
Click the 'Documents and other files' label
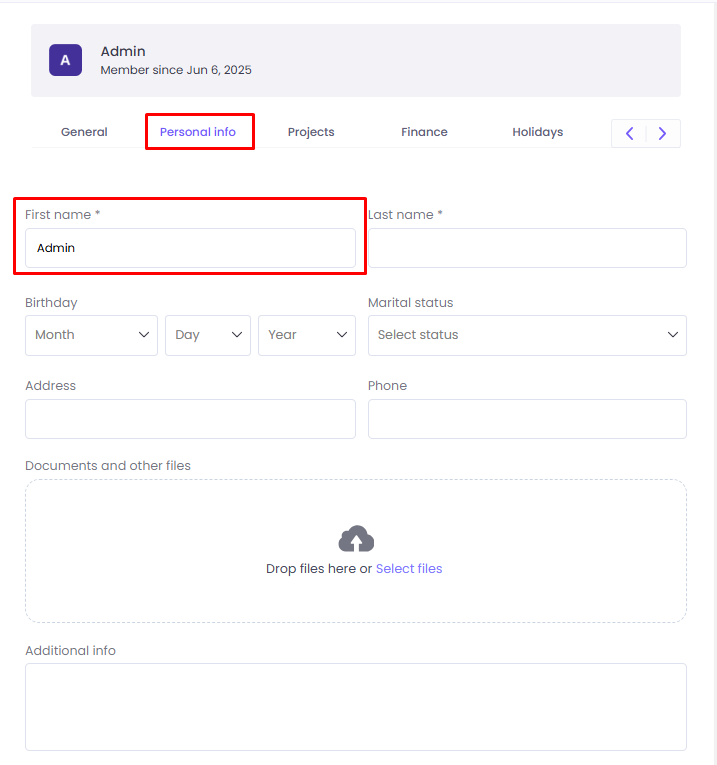(x=108, y=465)
